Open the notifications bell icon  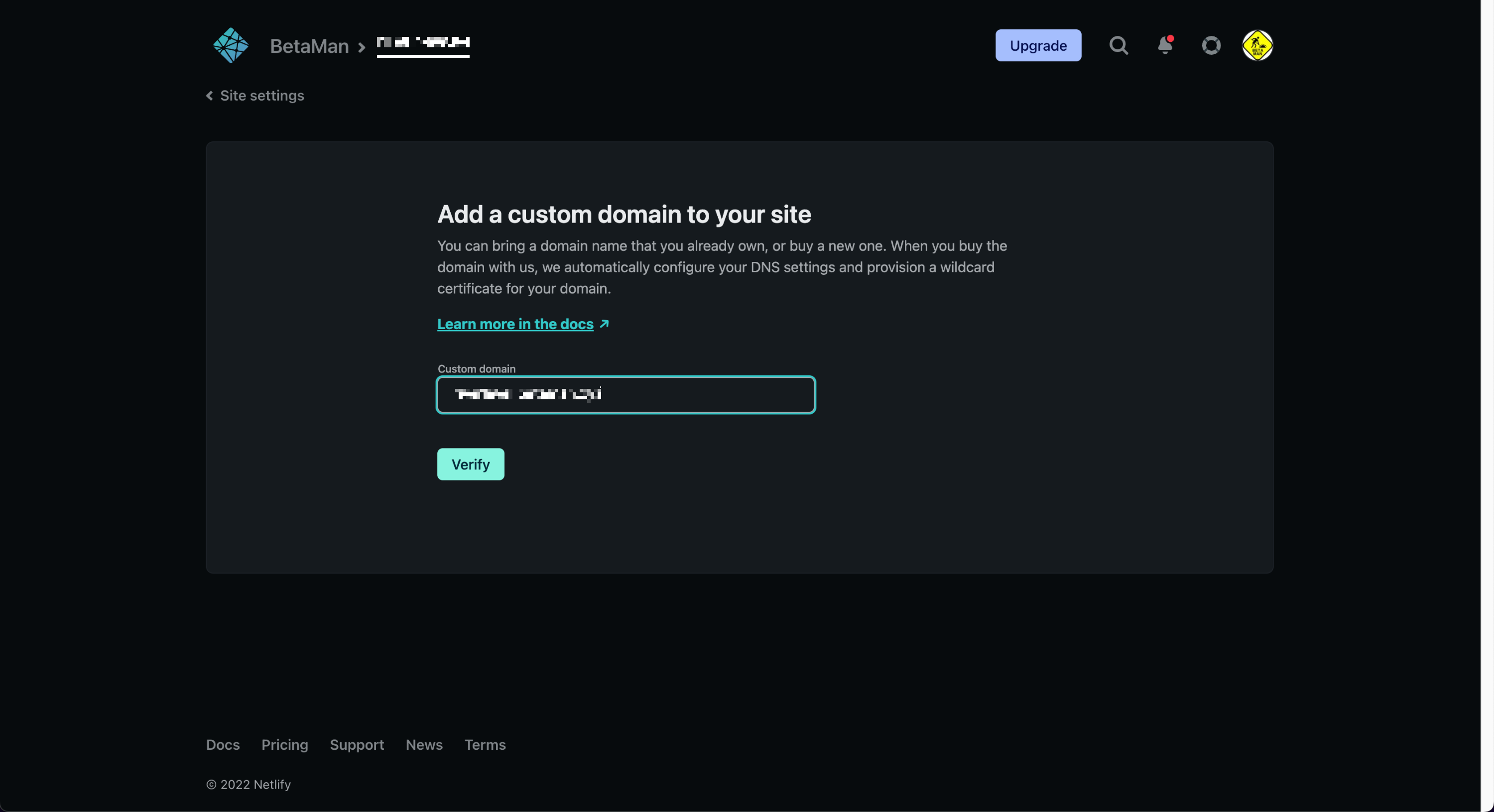click(1165, 45)
